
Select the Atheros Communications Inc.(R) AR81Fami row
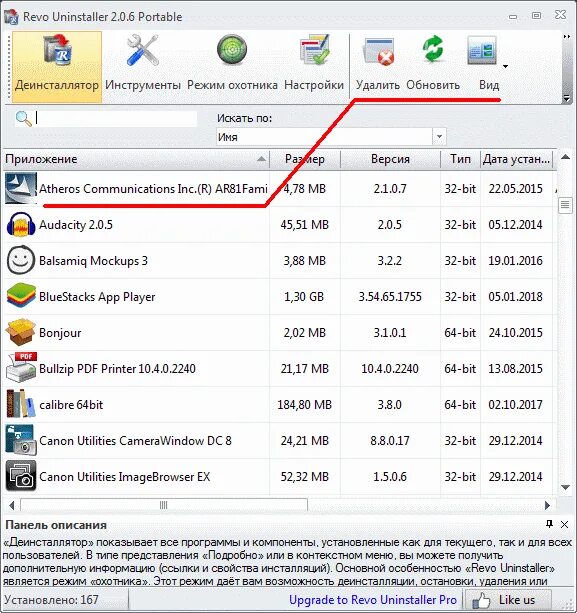[280, 189]
